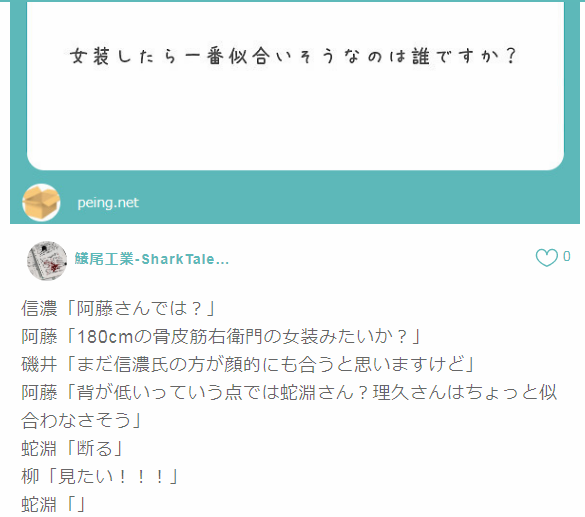Click 磯井's line about 信濃氏の方が顔的にも
Image resolution: width=585 pixels, height=517 pixels.
[x=247, y=365]
